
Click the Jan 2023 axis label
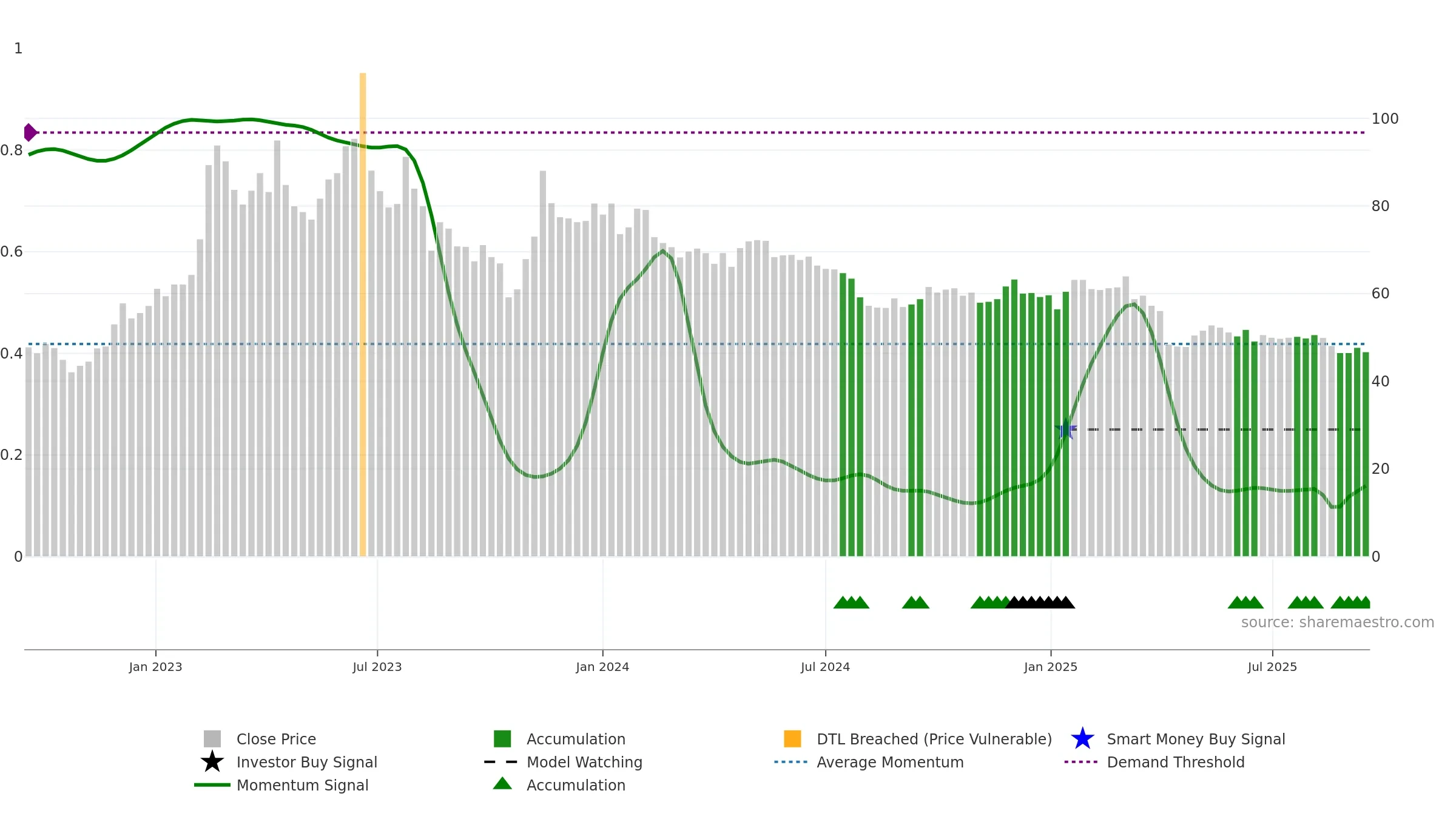pyautogui.click(x=155, y=667)
